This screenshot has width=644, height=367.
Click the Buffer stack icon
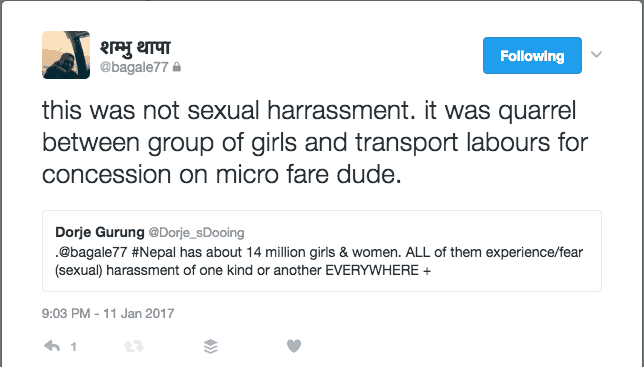[211, 346]
